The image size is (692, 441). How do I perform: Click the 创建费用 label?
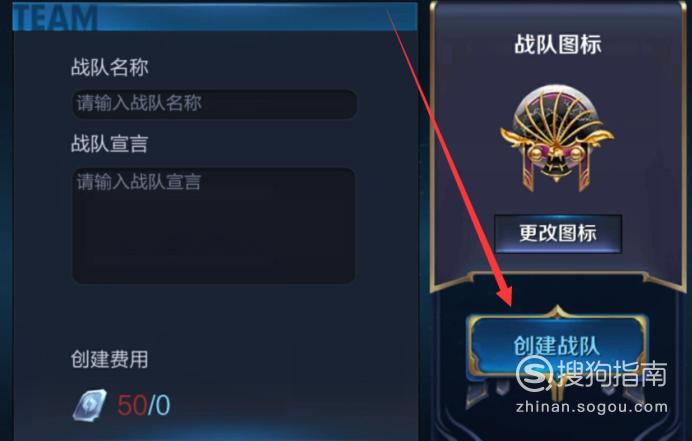[109, 359]
